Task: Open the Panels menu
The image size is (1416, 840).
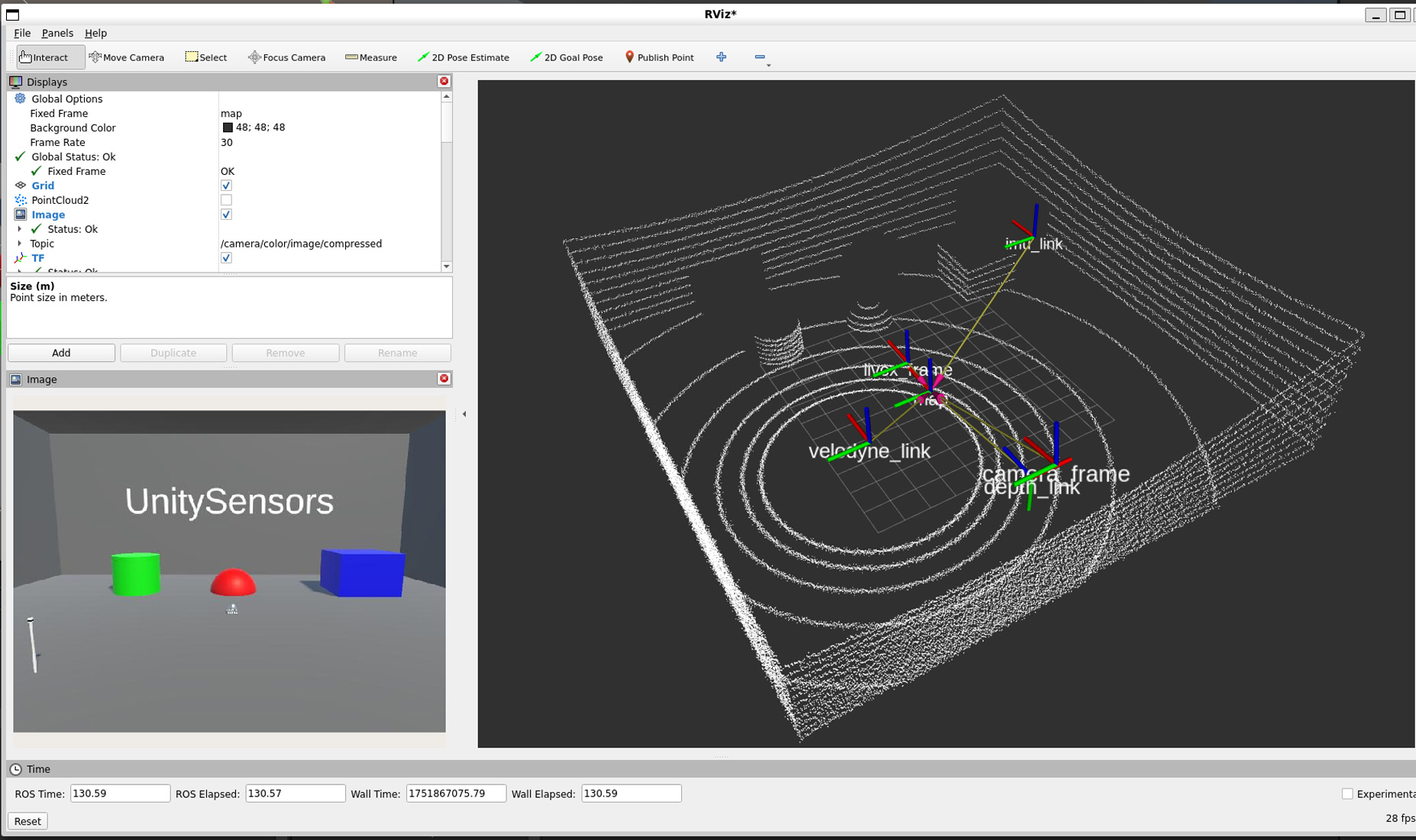Action: pos(57,33)
